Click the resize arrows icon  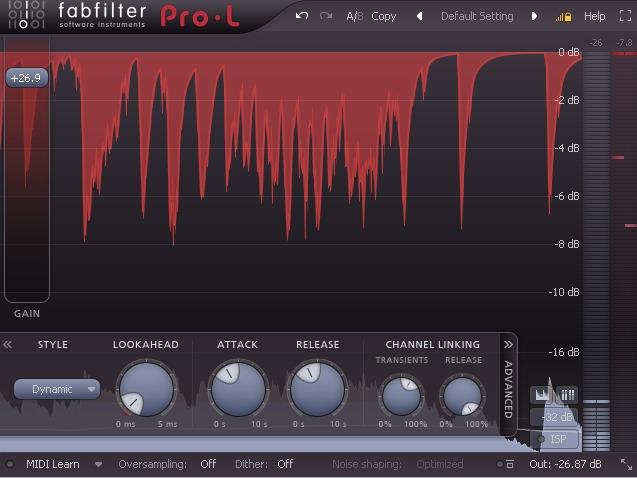pyautogui.click(x=626, y=465)
